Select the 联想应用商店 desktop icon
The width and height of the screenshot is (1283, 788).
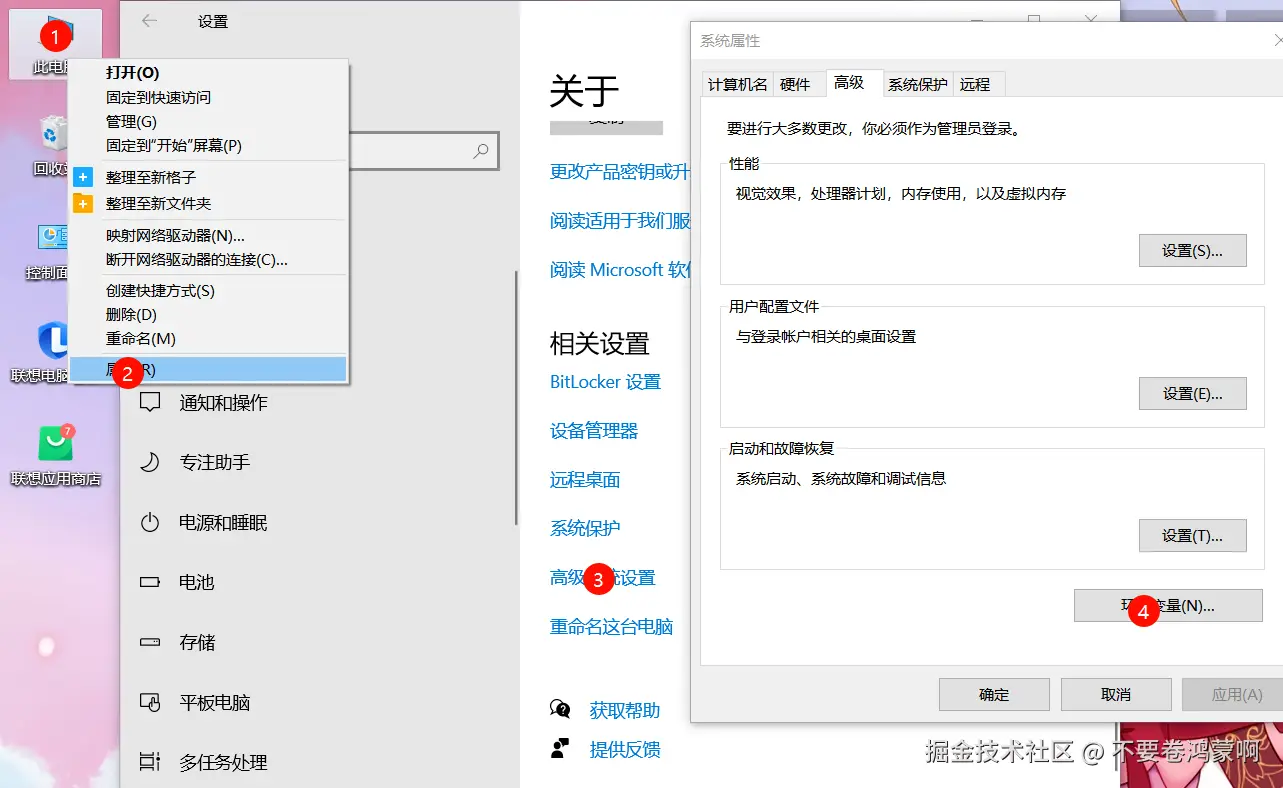pyautogui.click(x=56, y=455)
